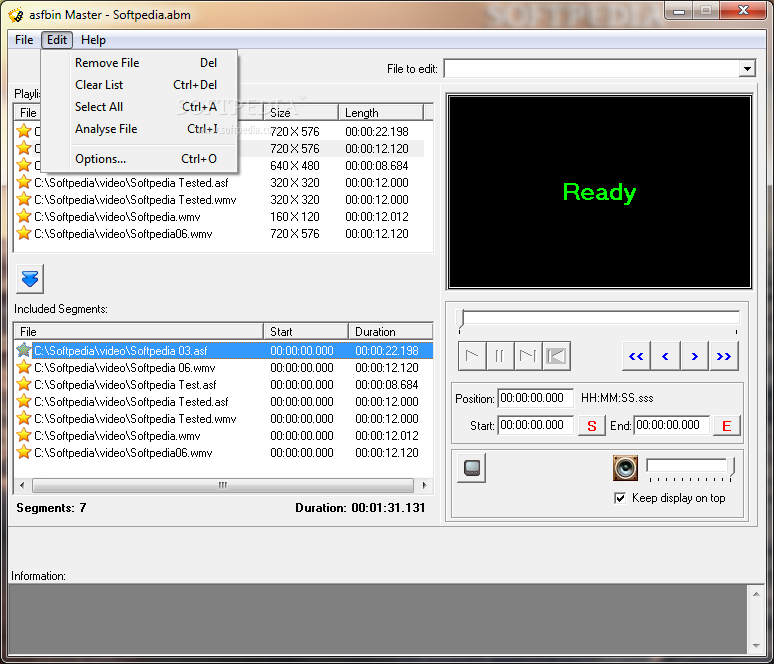This screenshot has height=664, width=774.
Task: Click the video seek slider handle
Action: 462,319
